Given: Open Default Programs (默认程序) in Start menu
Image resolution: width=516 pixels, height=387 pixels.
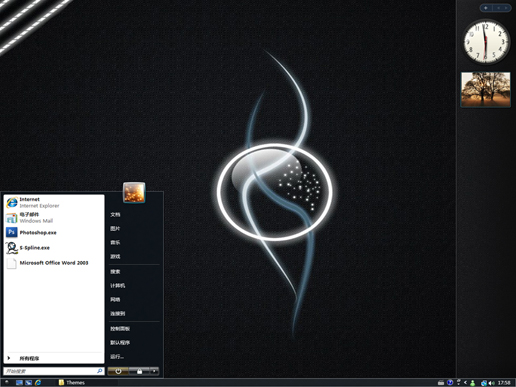Looking at the screenshot, I should point(120,343).
